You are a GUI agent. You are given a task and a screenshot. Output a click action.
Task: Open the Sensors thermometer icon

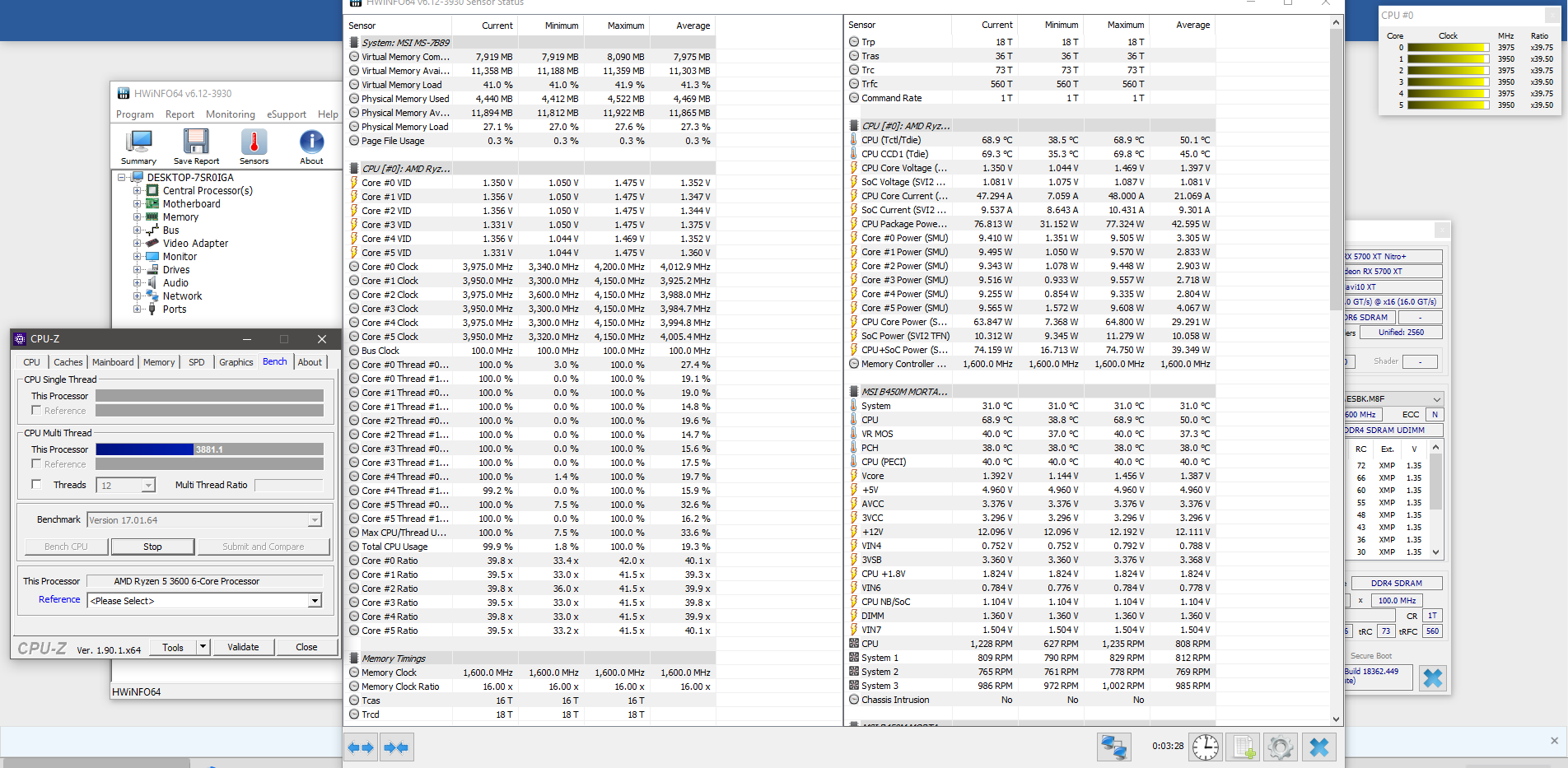(254, 147)
